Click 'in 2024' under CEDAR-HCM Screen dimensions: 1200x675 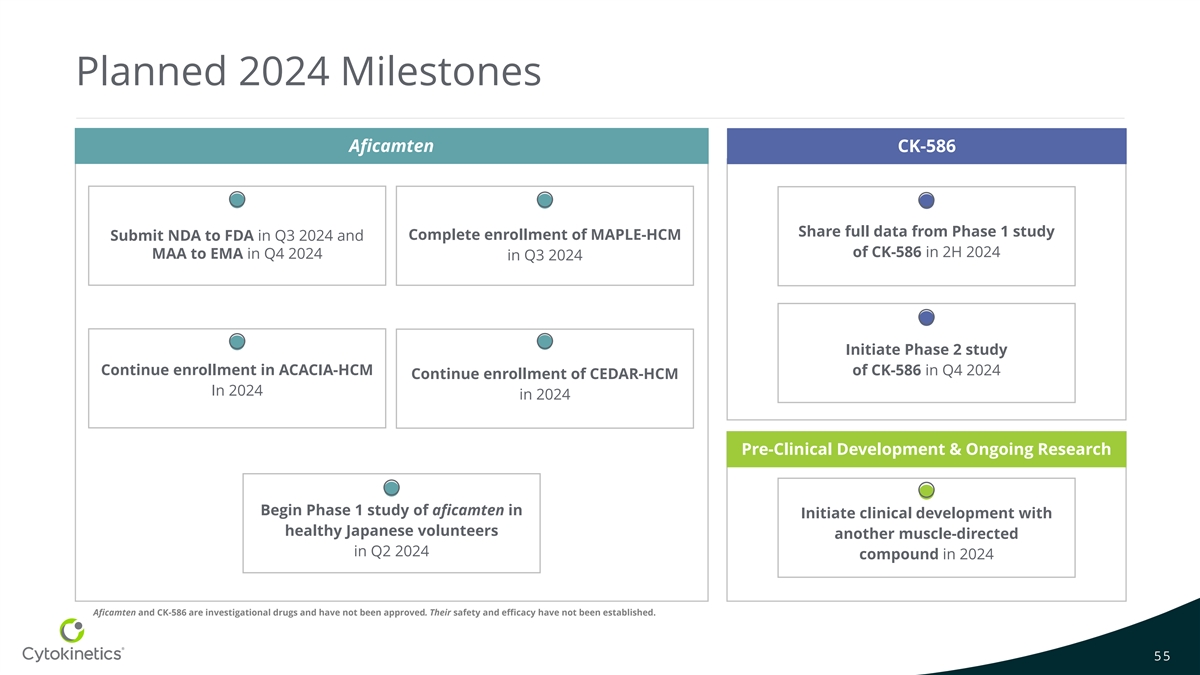click(x=545, y=395)
